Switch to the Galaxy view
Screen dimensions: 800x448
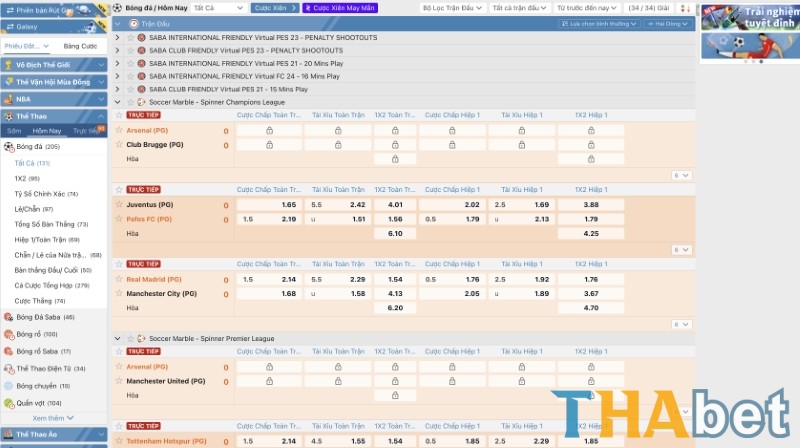pyautogui.click(x=53, y=27)
